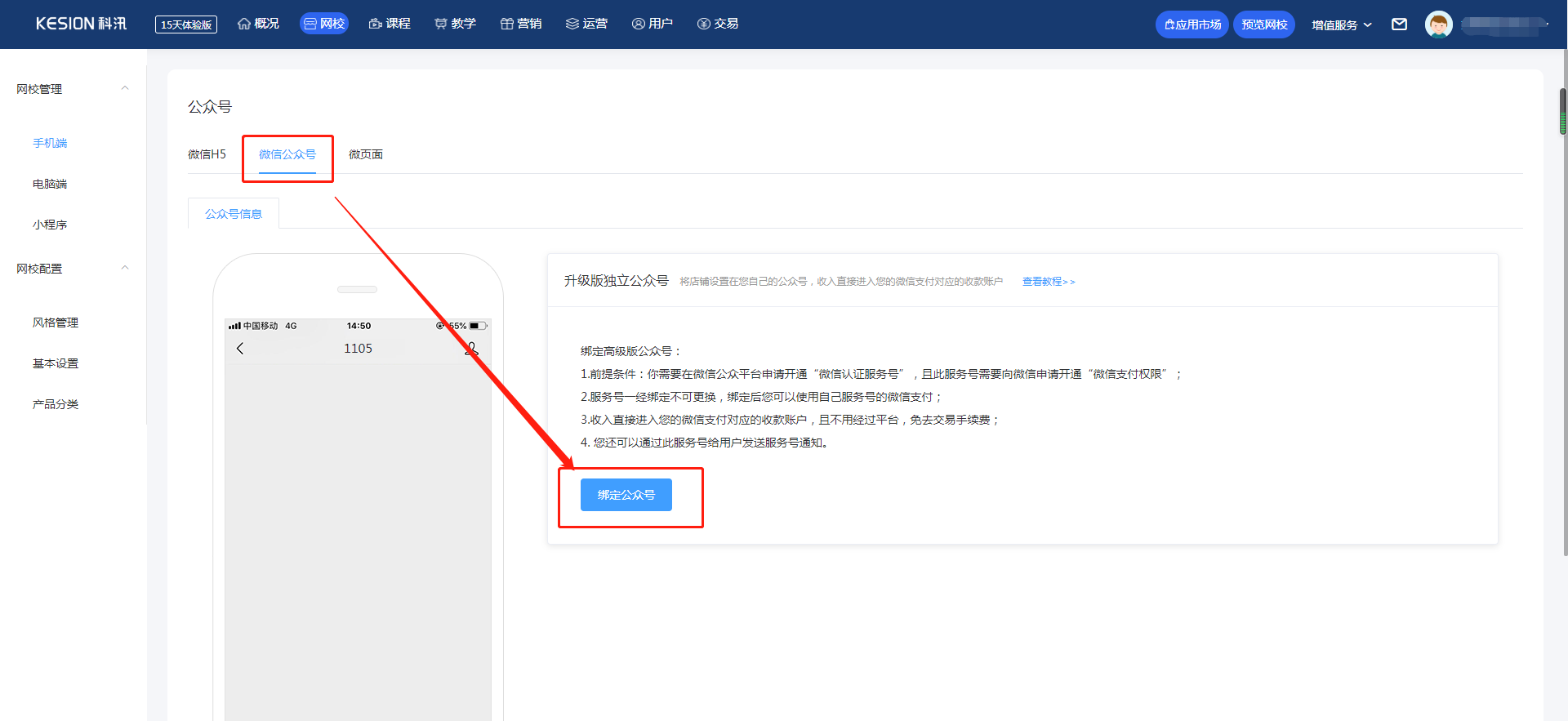Click the user icon in phone preview
Image resolution: width=1568 pixels, height=721 pixels.
471,349
